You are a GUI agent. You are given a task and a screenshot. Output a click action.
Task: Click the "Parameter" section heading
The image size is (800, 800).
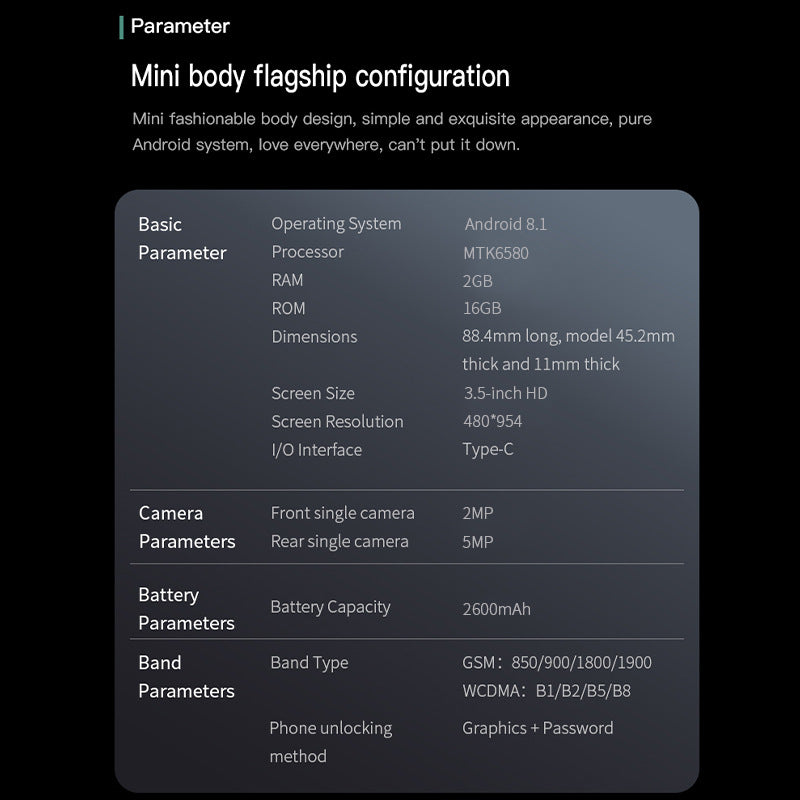pyautogui.click(x=180, y=27)
